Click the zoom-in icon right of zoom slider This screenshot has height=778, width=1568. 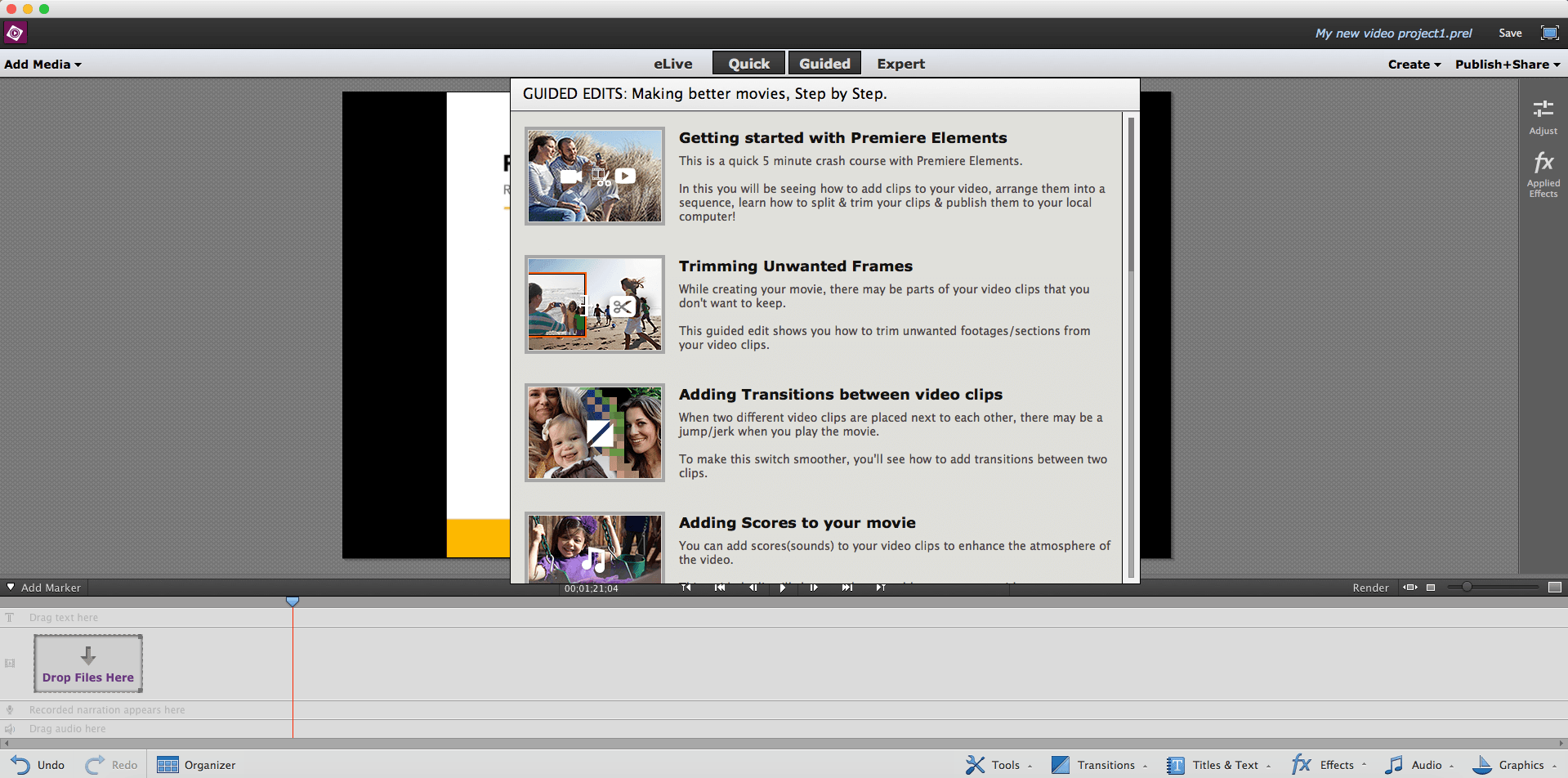coord(1555,588)
